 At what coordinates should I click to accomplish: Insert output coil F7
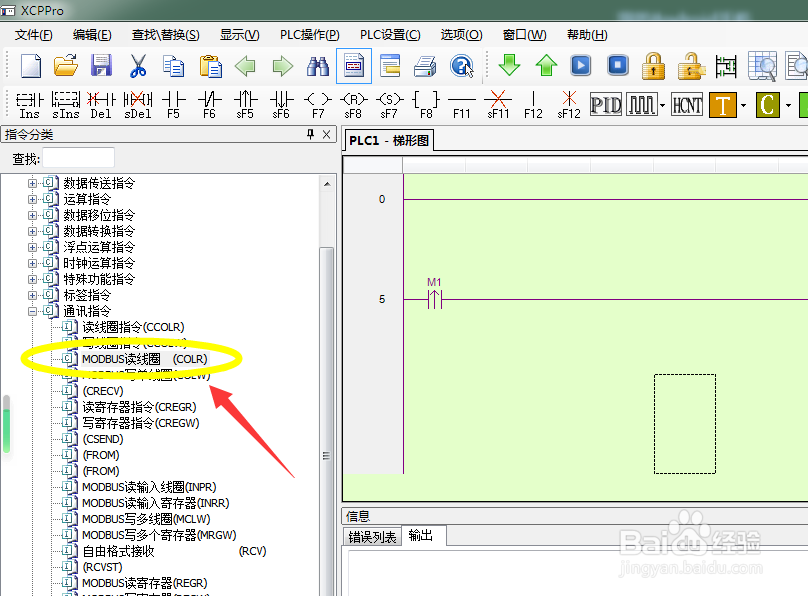[318, 105]
